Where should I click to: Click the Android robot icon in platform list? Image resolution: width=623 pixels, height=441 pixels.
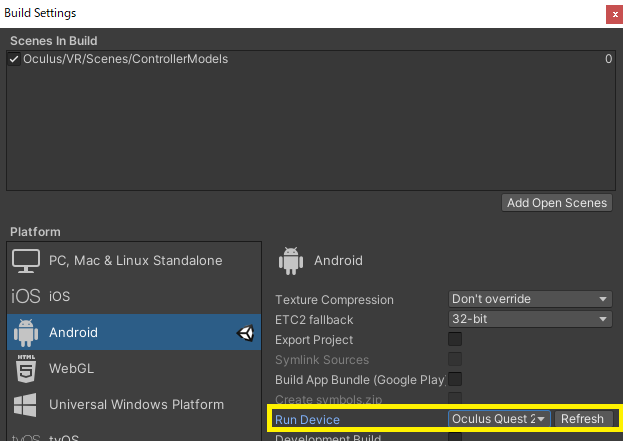click(x=26, y=333)
